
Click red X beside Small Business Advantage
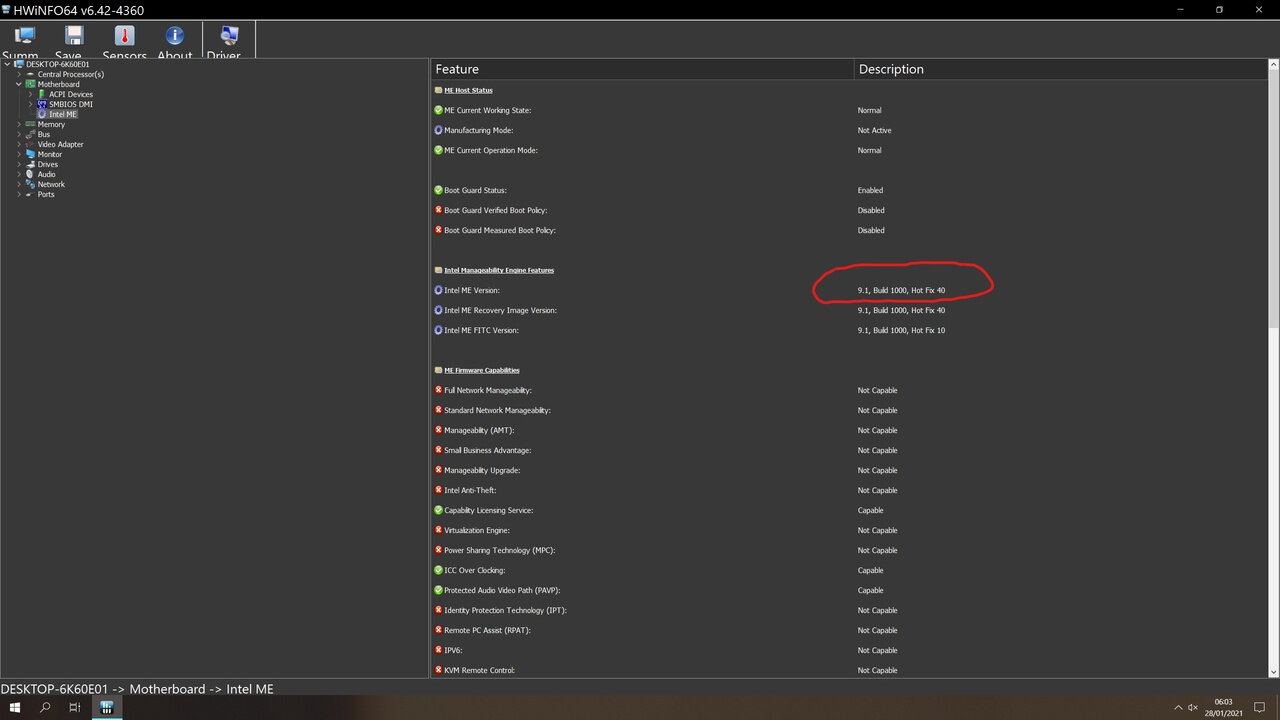point(438,450)
